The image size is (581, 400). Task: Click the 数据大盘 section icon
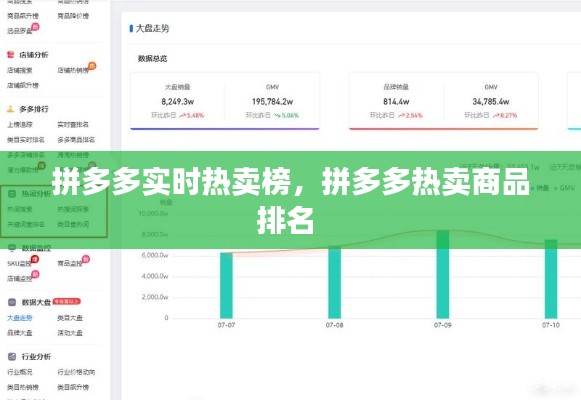pos(12,302)
